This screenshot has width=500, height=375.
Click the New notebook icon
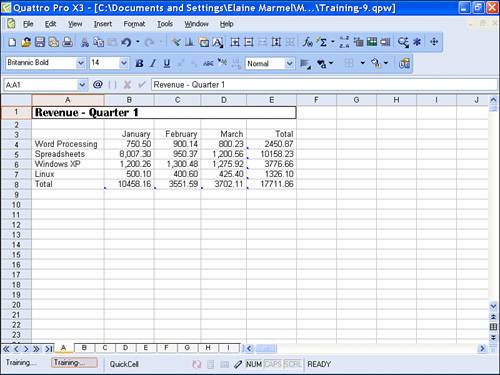[12, 42]
